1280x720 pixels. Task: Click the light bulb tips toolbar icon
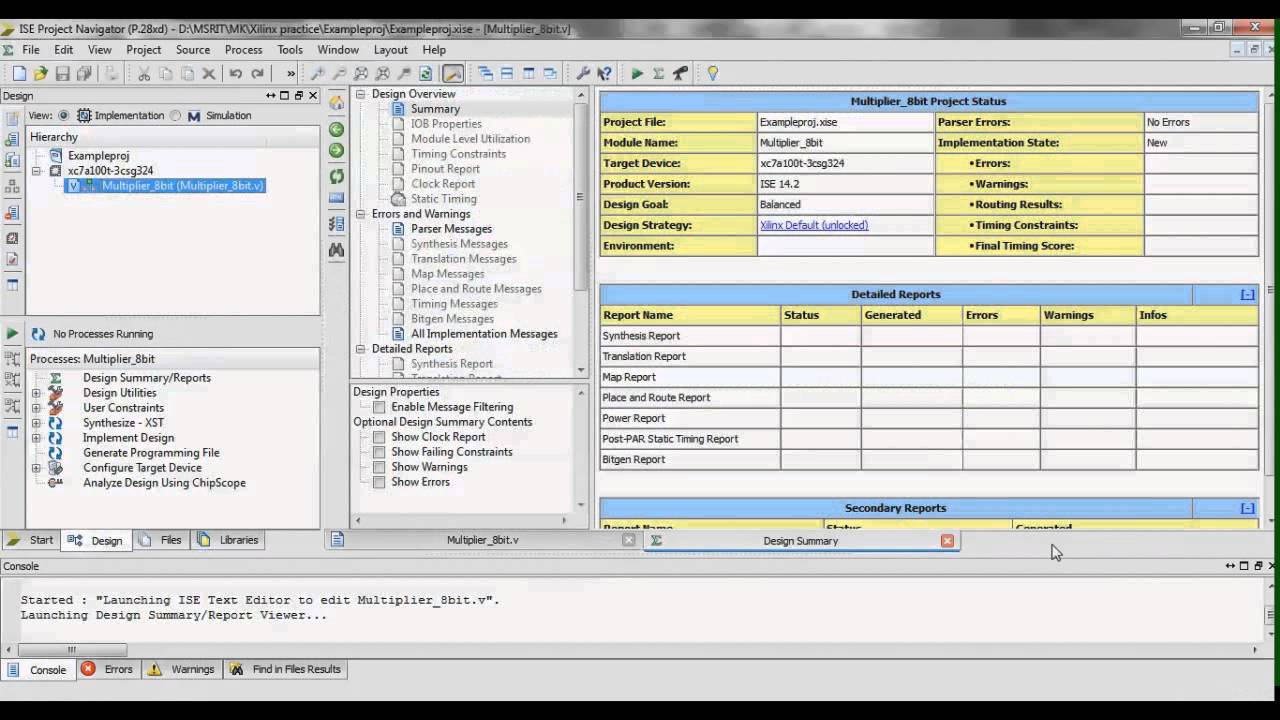click(x=712, y=73)
